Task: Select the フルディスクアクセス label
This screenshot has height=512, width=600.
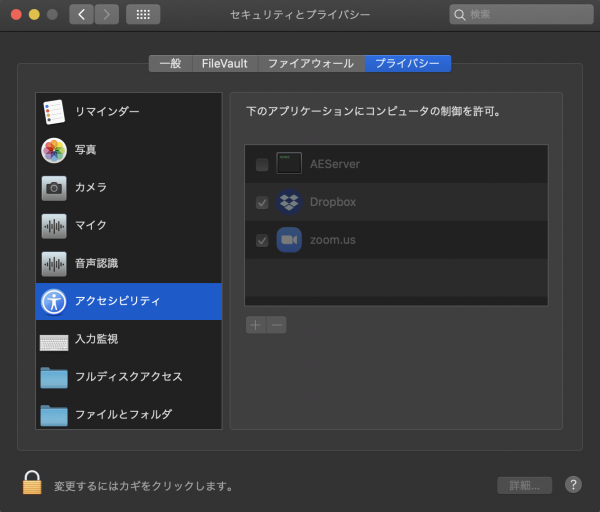Action: 129,377
